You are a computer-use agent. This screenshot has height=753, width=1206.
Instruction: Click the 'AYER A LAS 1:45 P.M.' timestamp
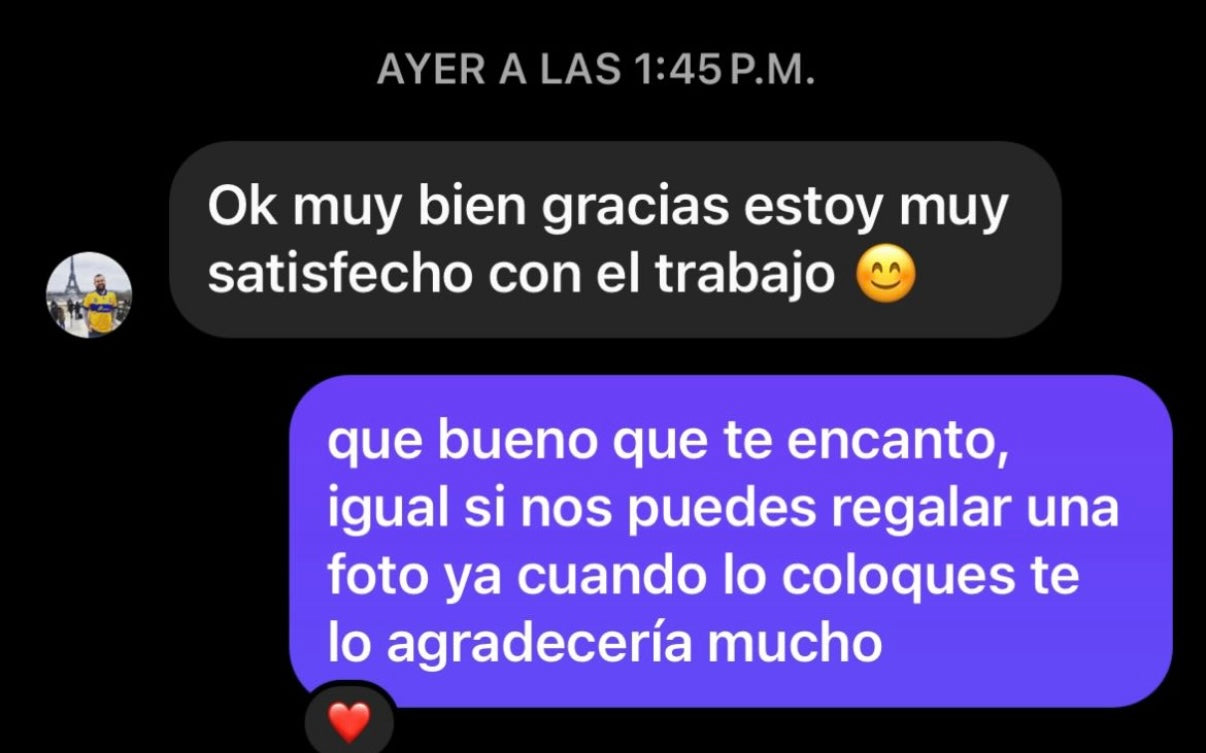pyautogui.click(x=596, y=71)
